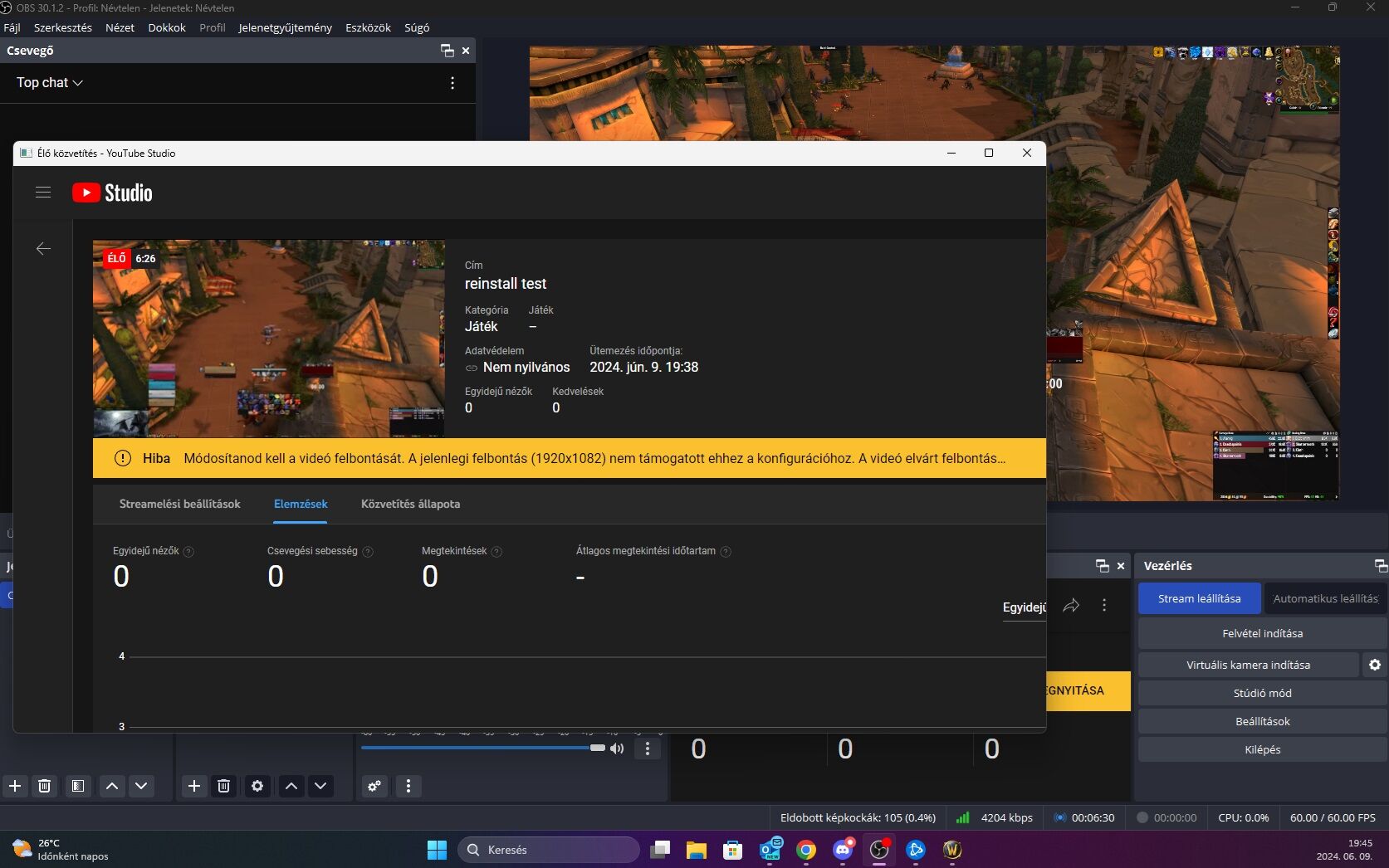
Task: Click help icon beside Csevegési sebesség
Action: pyautogui.click(x=368, y=552)
